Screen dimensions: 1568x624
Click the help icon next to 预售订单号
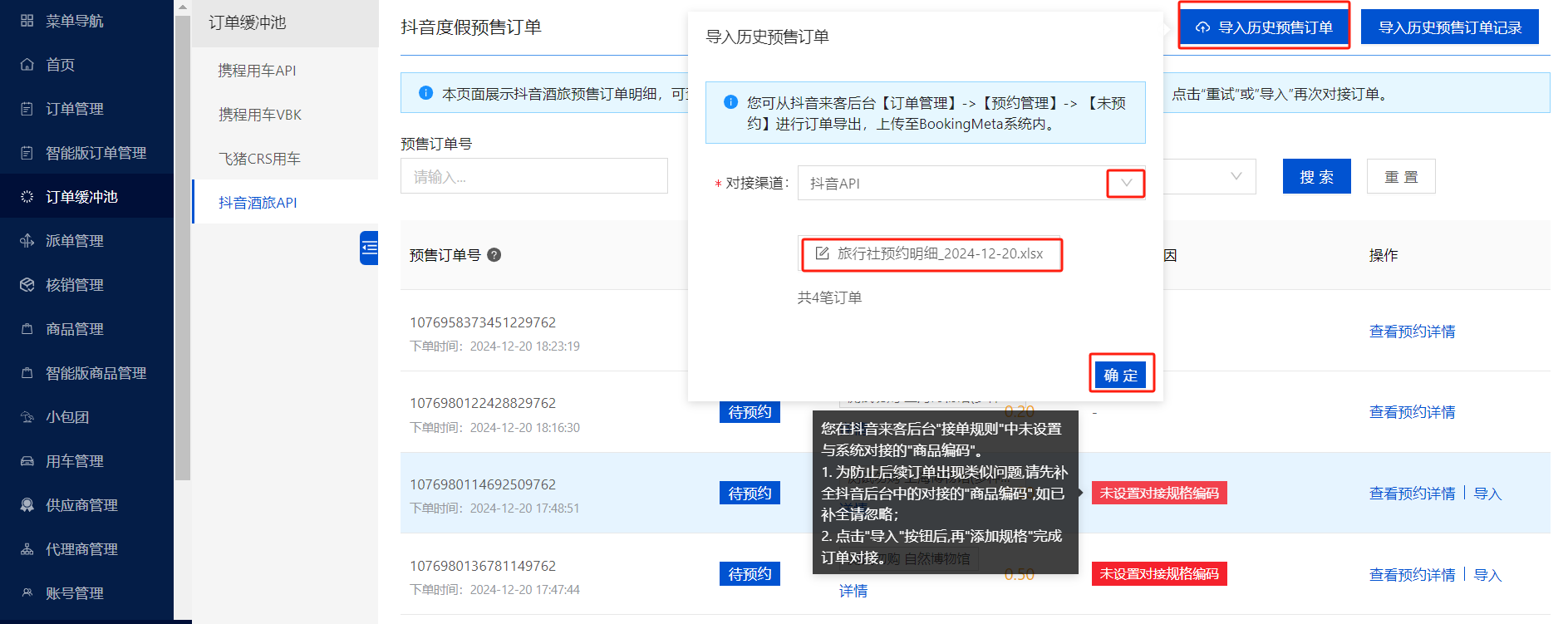(x=494, y=255)
